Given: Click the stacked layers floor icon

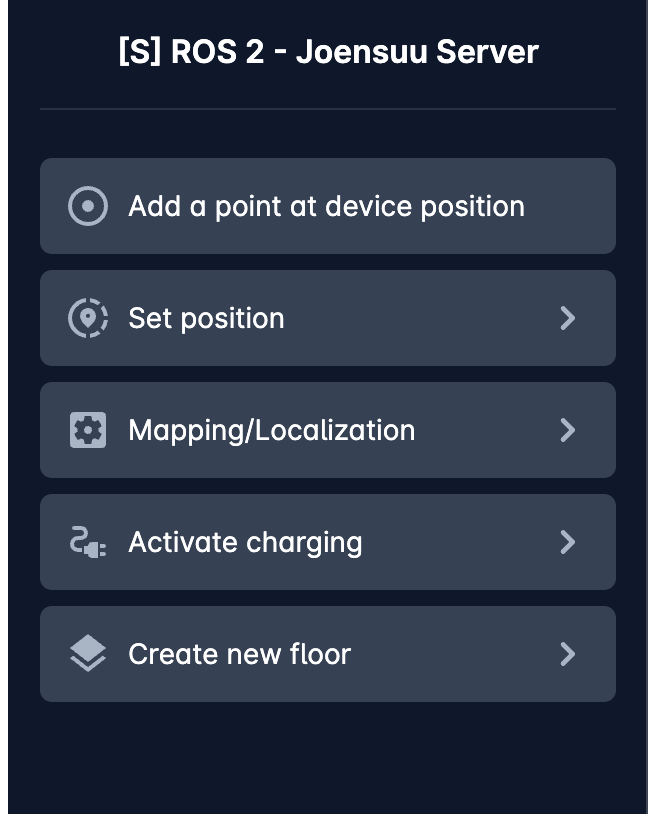Looking at the screenshot, I should [x=88, y=654].
